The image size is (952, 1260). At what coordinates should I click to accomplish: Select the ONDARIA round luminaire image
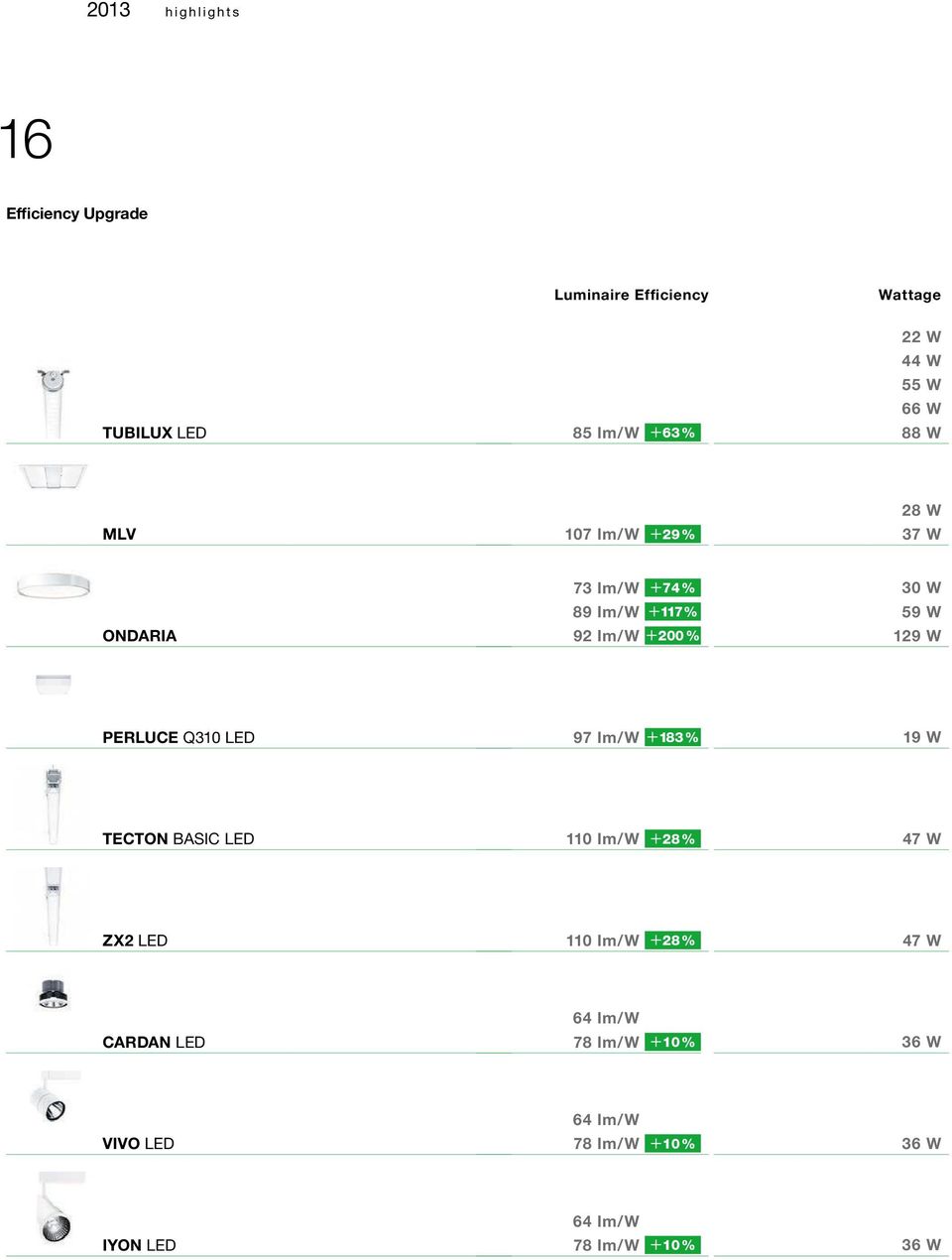(54, 585)
